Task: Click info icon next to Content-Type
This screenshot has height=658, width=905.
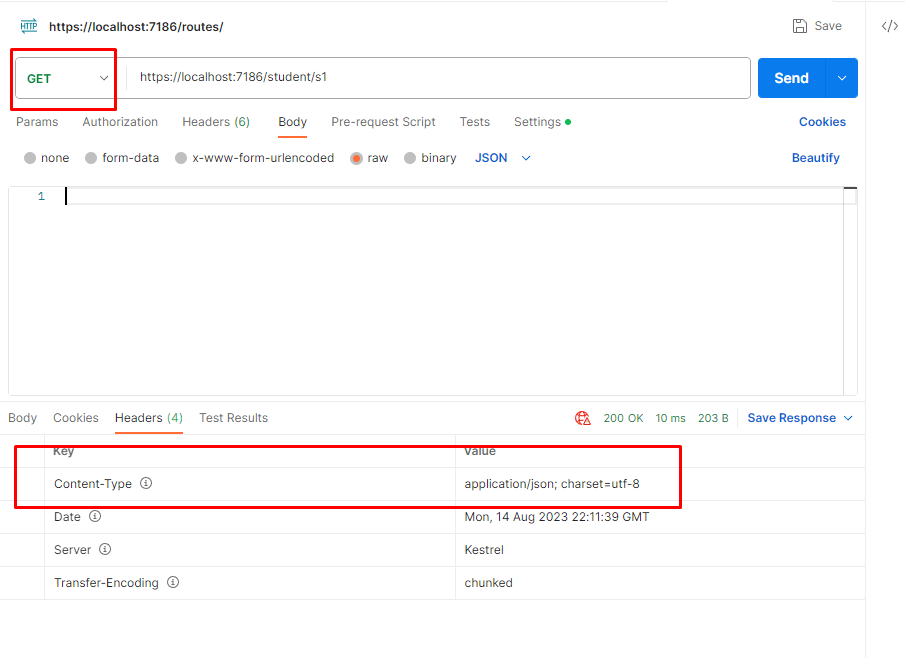Action: (146, 483)
